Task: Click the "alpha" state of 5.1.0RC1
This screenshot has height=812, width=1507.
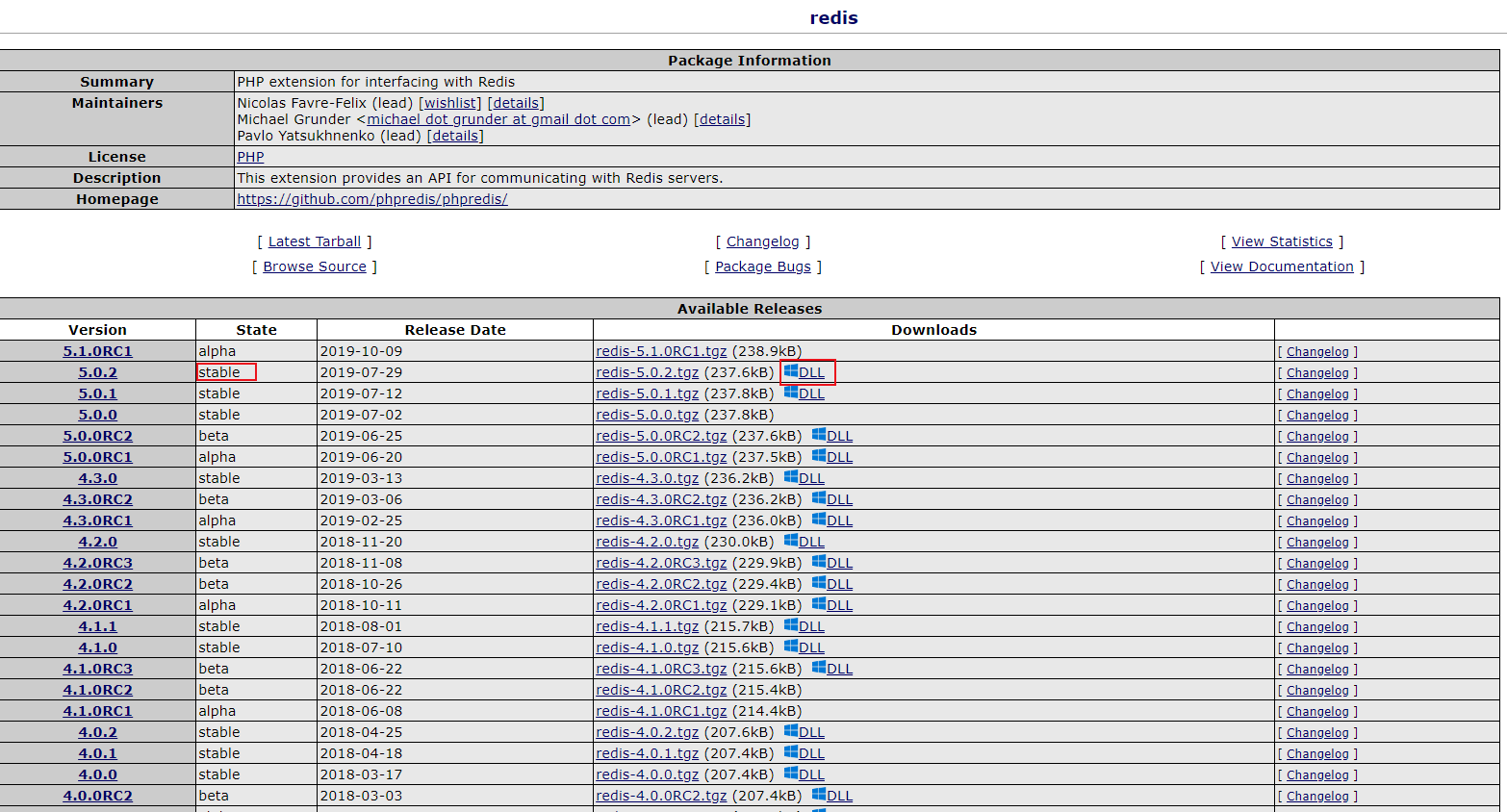Action: click(217, 351)
